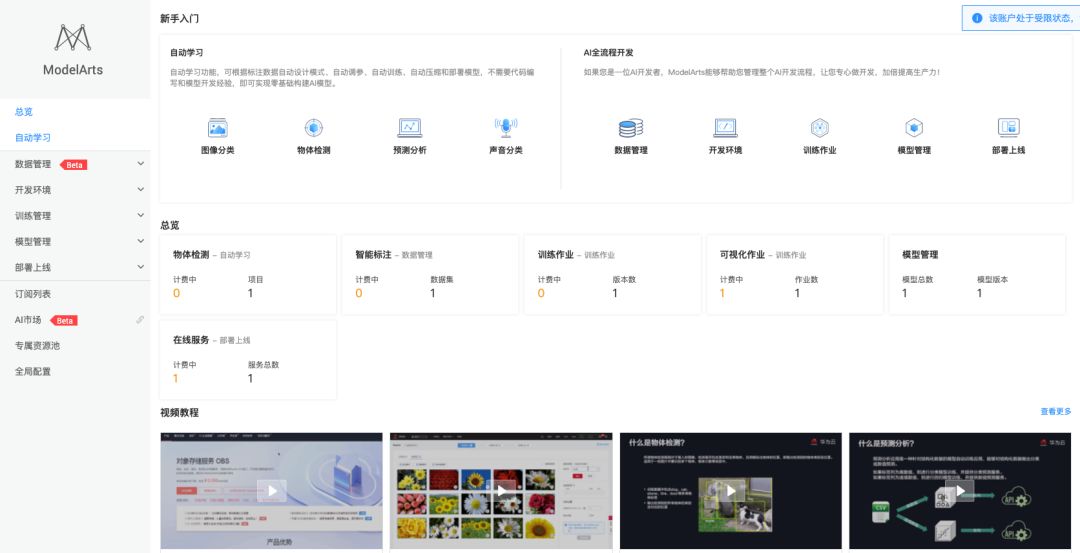This screenshot has height=553, width=1080.
Task: Open AI市场 external link in sidebar
Action: (140, 320)
